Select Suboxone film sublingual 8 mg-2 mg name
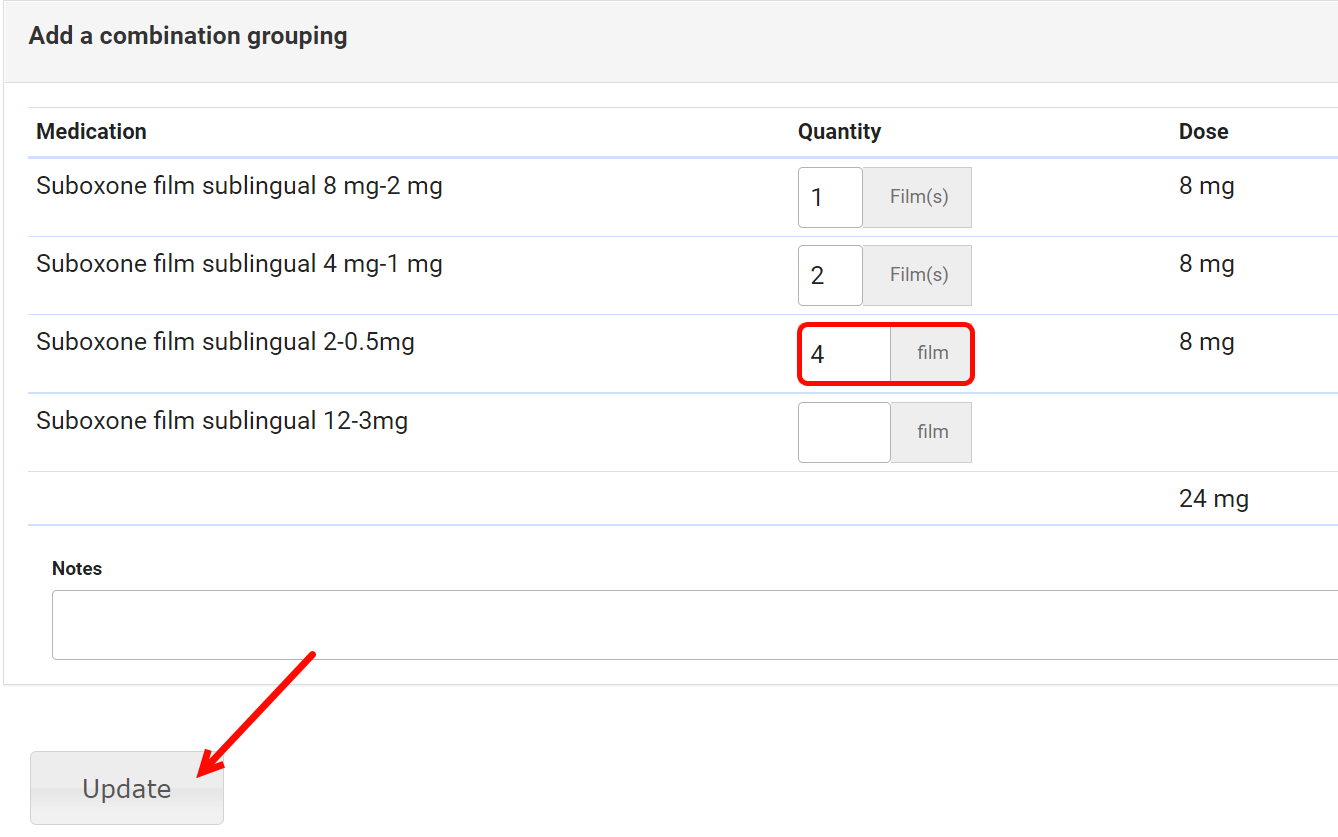 pos(239,186)
